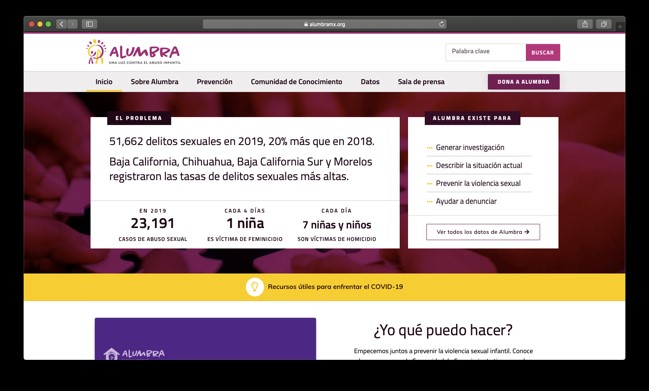Click the Safari back arrow button
The height and width of the screenshot is (391, 649).
click(61, 24)
